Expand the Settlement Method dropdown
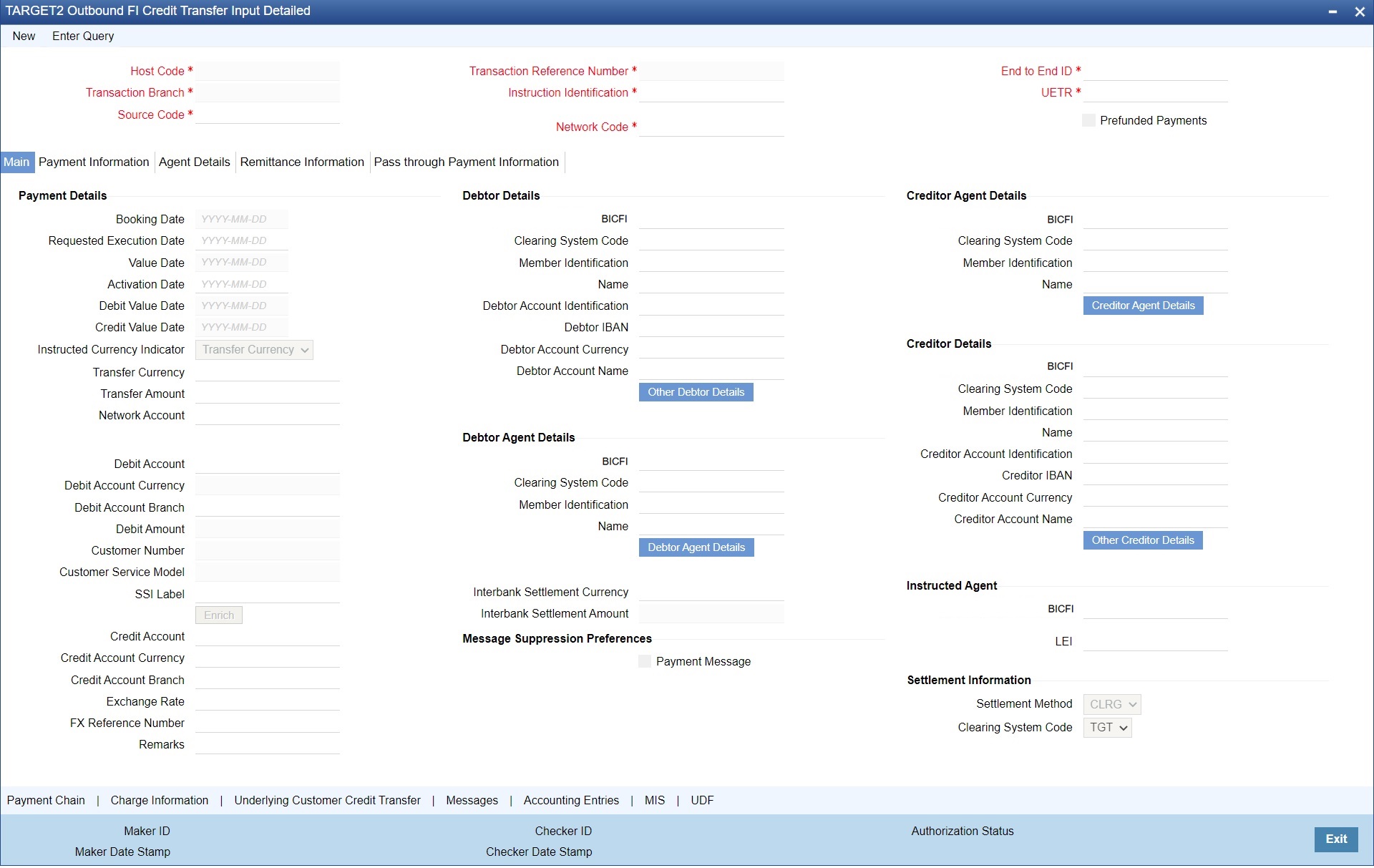The height and width of the screenshot is (868, 1374). click(x=1111, y=705)
